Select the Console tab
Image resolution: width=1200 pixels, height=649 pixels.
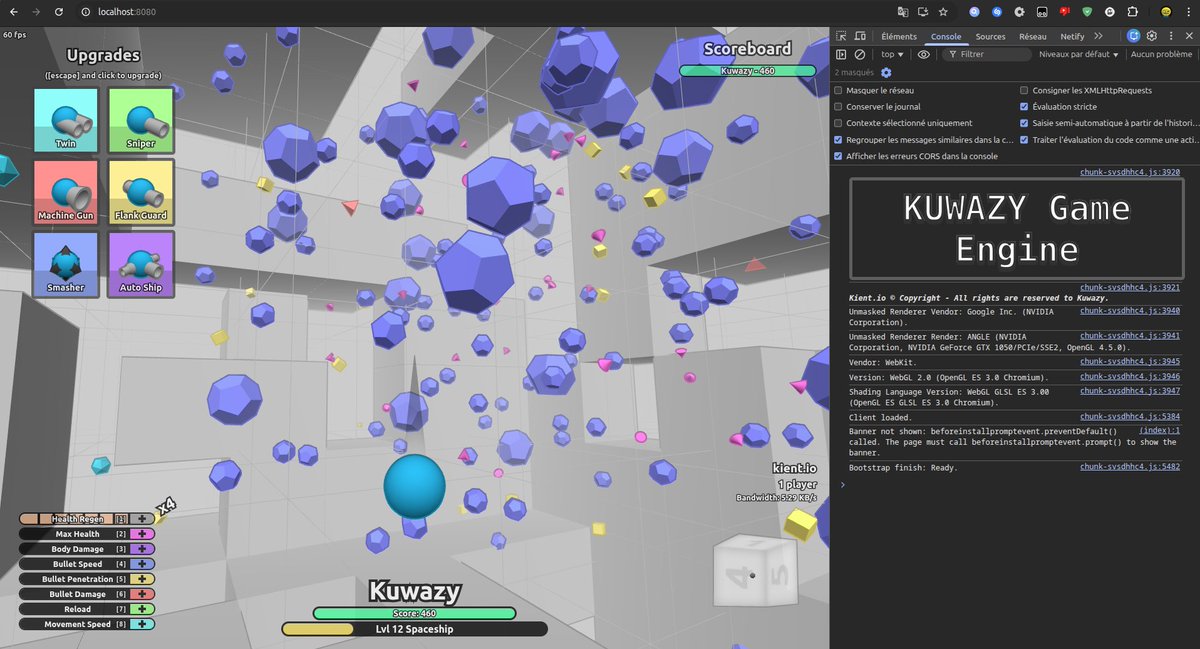(x=946, y=36)
